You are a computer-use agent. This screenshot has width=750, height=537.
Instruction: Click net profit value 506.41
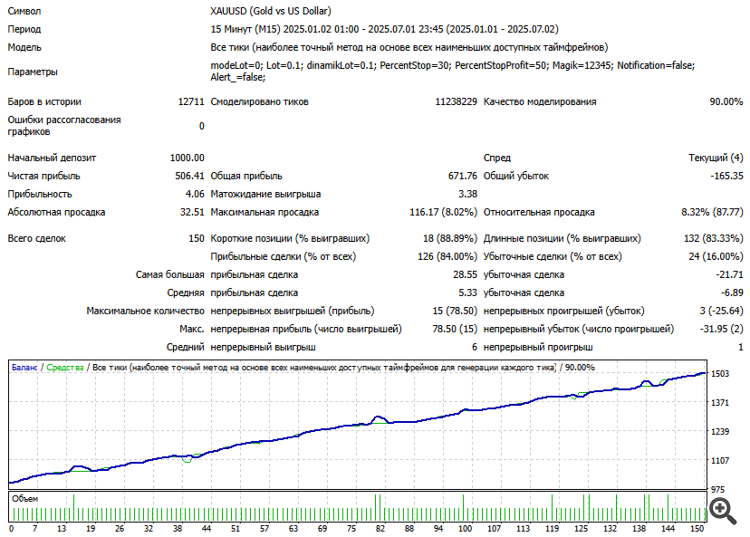(189, 176)
